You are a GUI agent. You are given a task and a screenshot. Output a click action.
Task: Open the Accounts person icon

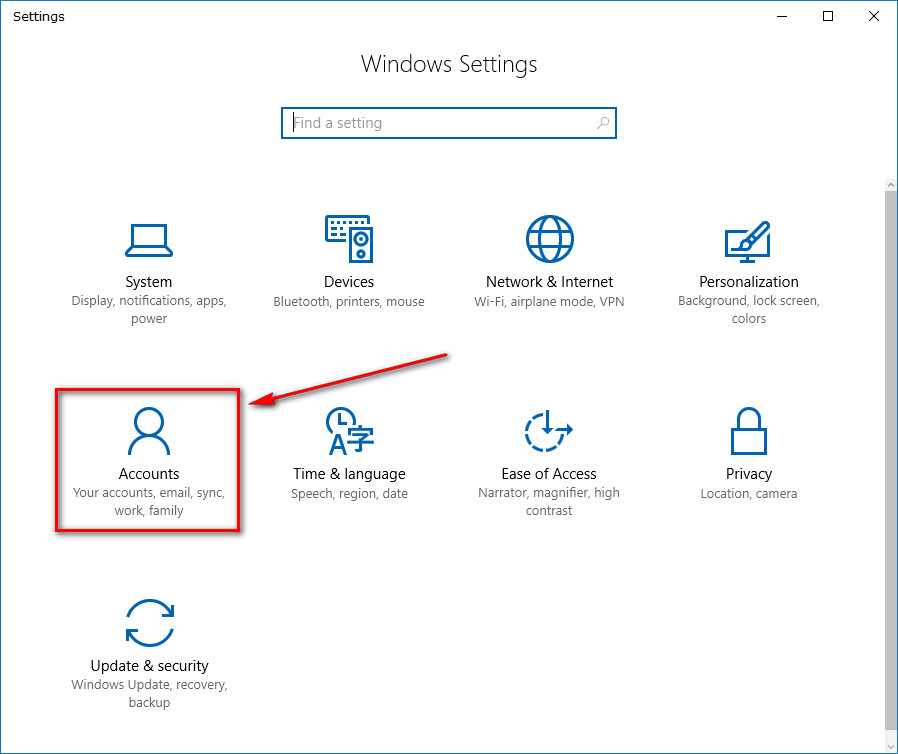149,431
